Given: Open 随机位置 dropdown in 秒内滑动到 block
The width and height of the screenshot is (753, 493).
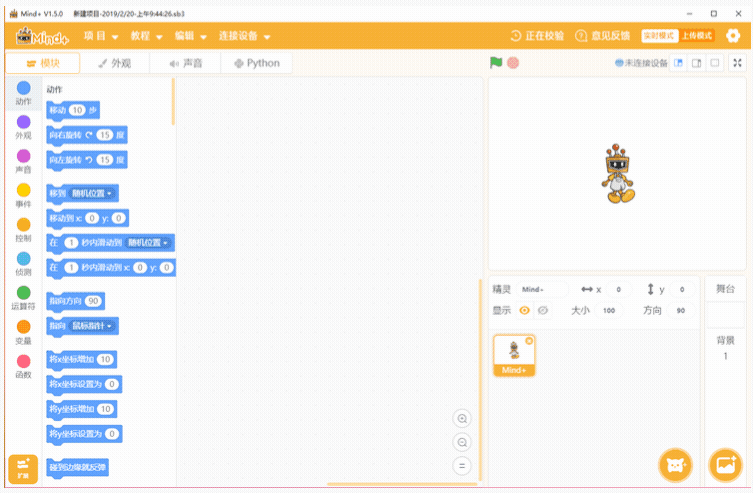Looking at the screenshot, I should click(x=148, y=243).
